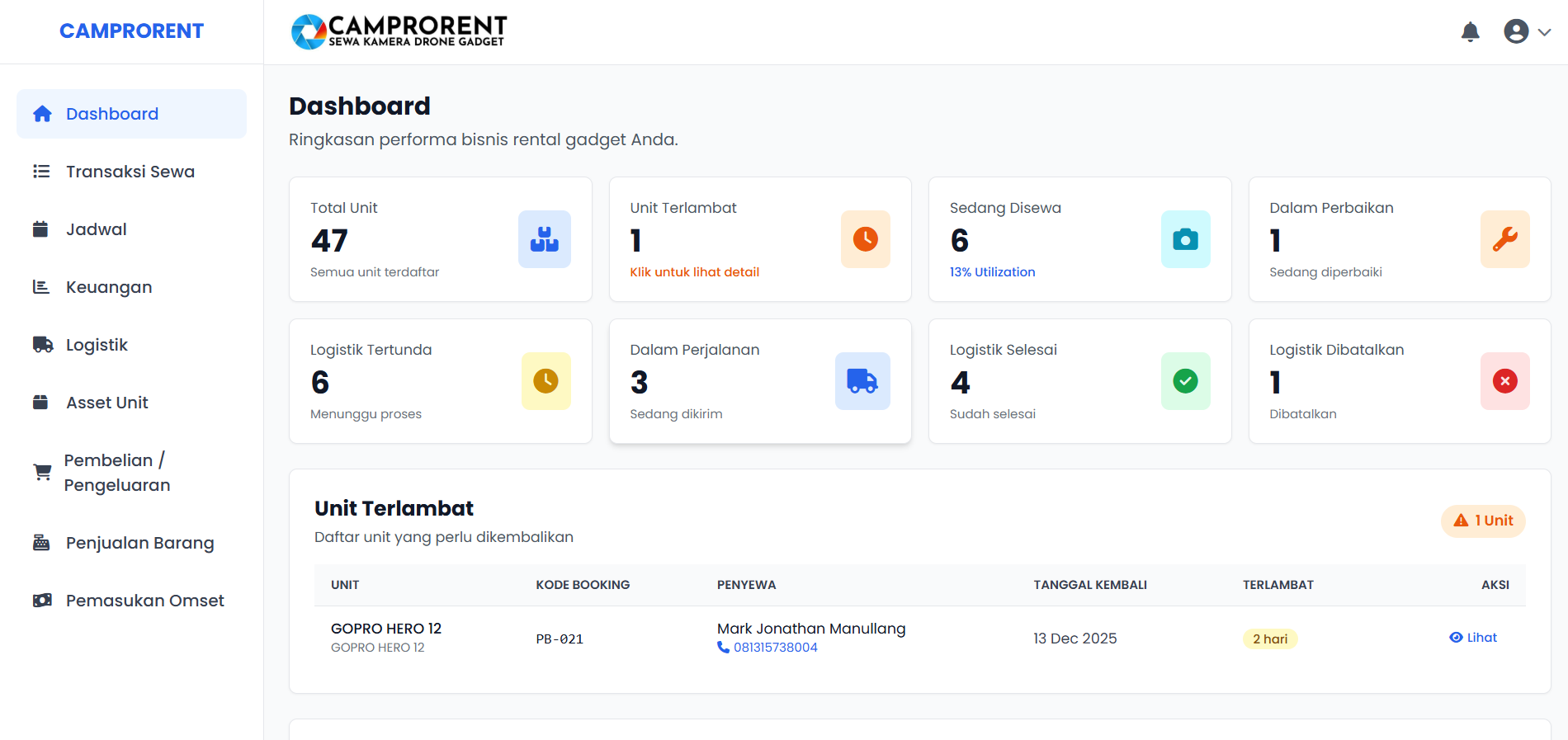The height and width of the screenshot is (740, 1568).
Task: Click the Lihat link for GOPRO HERO 12
Action: click(1473, 638)
